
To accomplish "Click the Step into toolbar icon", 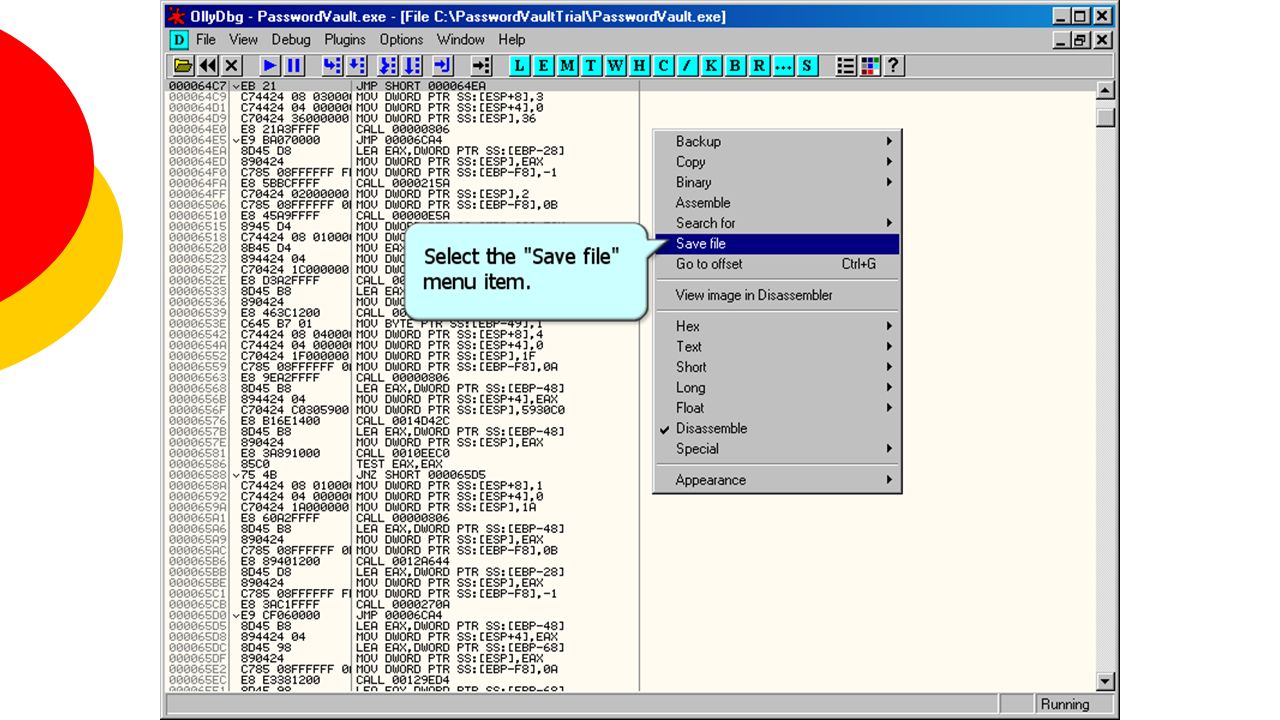I will pos(332,66).
